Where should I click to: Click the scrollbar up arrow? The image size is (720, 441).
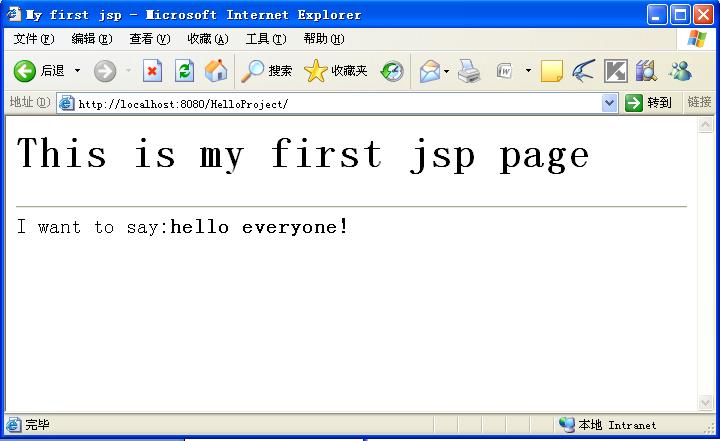(705, 125)
